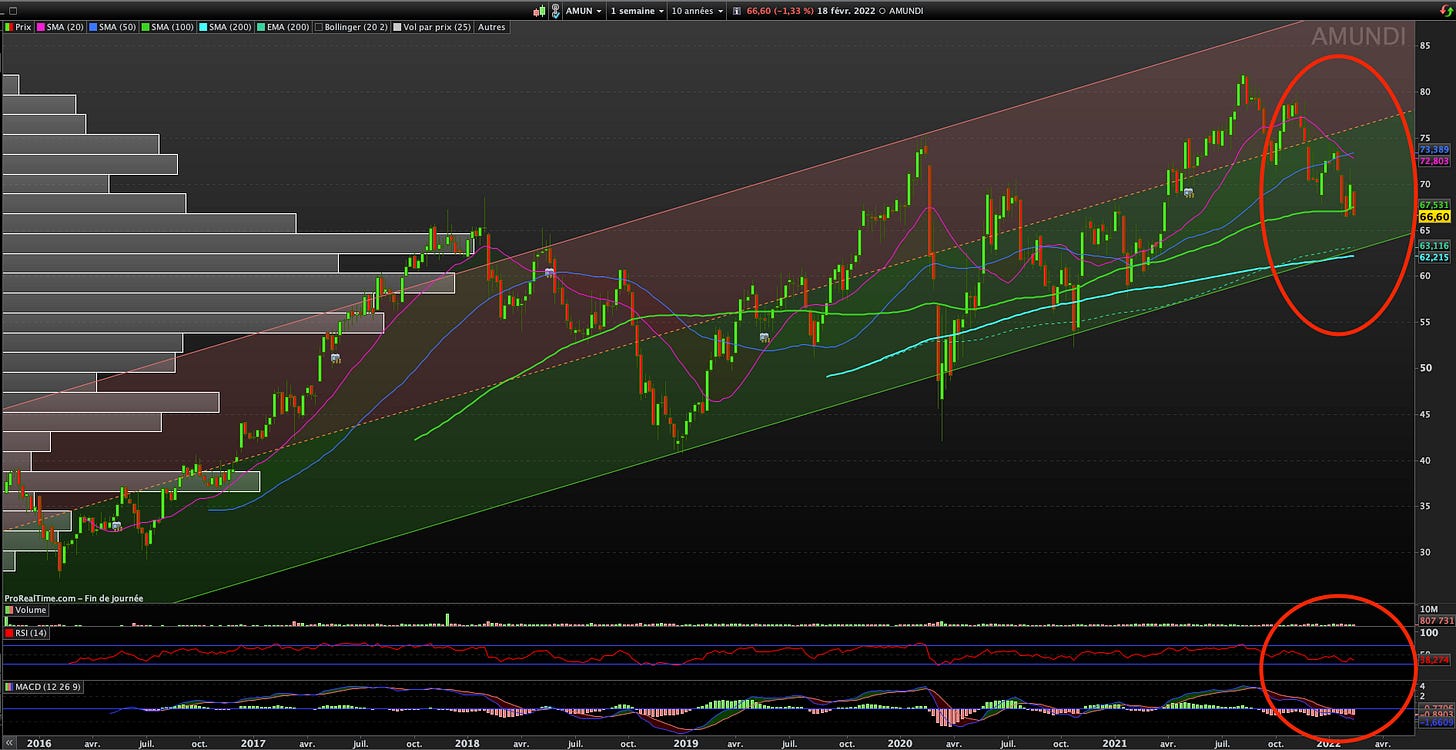Click the ProRealTime.com Fin de journée label
1456x750 pixels.
tap(74, 598)
